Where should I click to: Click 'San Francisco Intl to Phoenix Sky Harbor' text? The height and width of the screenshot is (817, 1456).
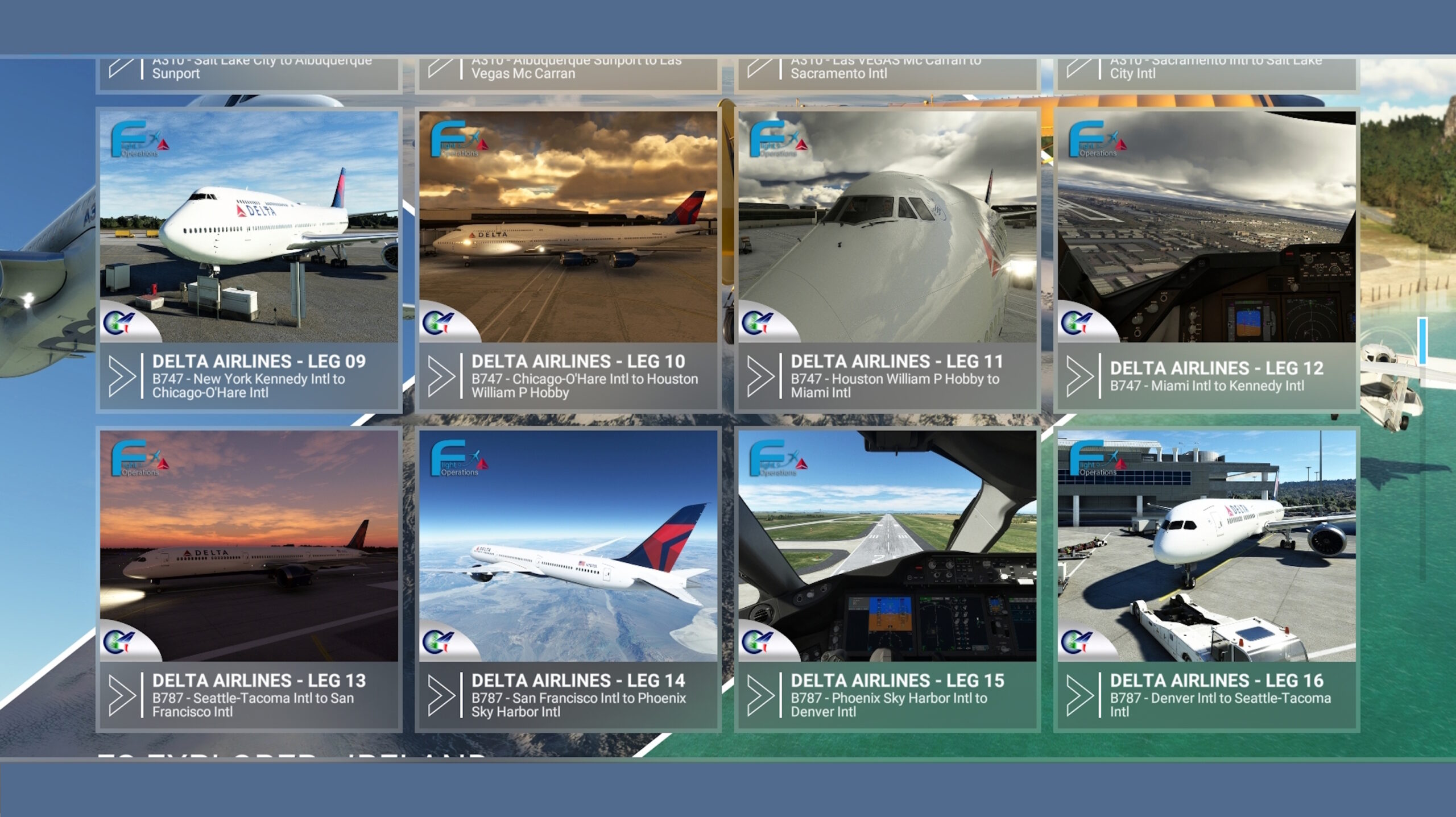point(578,705)
